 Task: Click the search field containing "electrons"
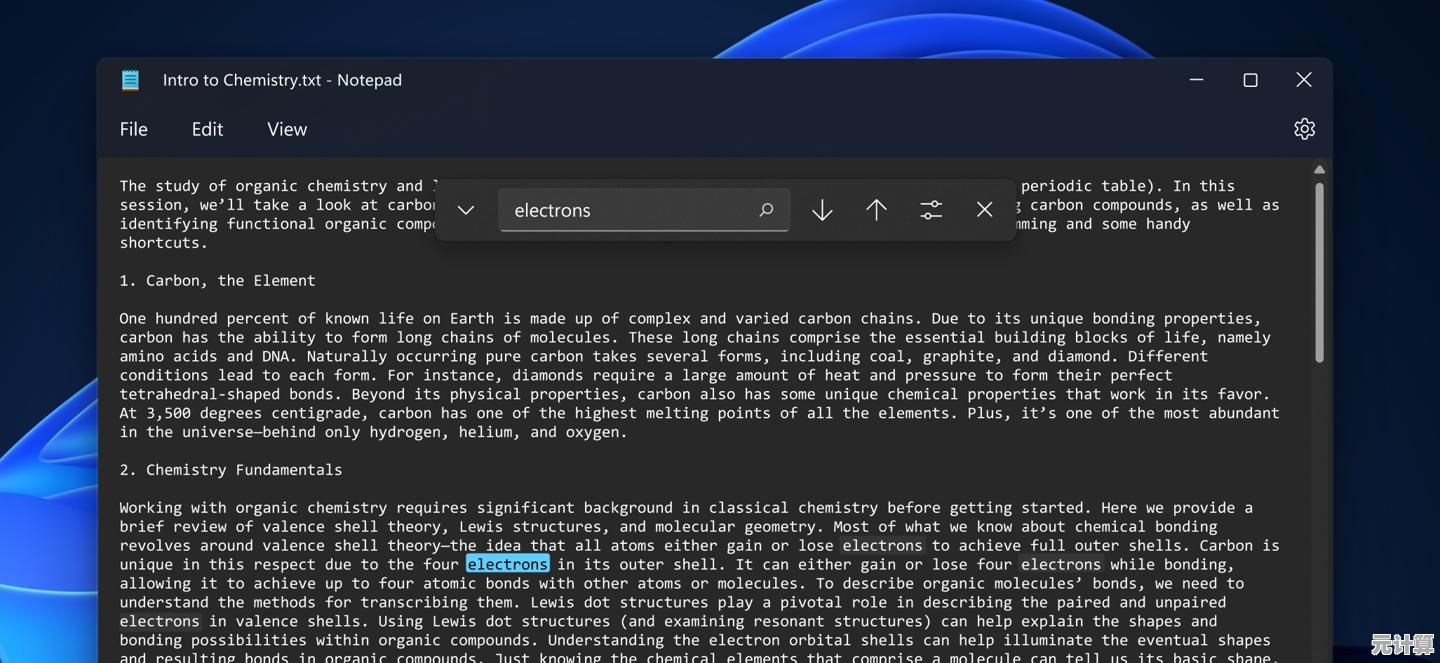coord(625,210)
